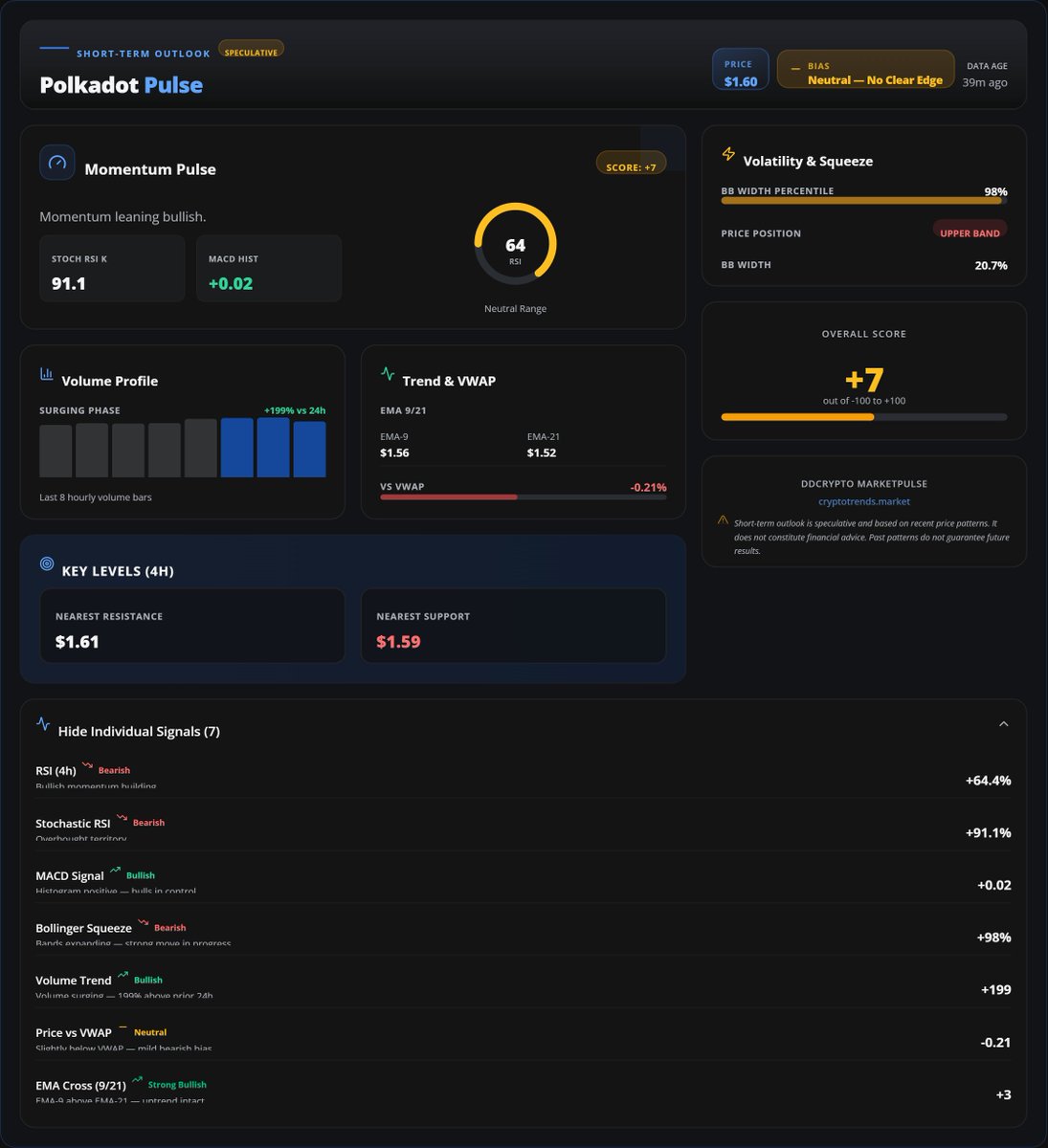Click the Price vs VWAP neutral dash icon
This screenshot has height=1148, width=1048.
[123, 1027]
